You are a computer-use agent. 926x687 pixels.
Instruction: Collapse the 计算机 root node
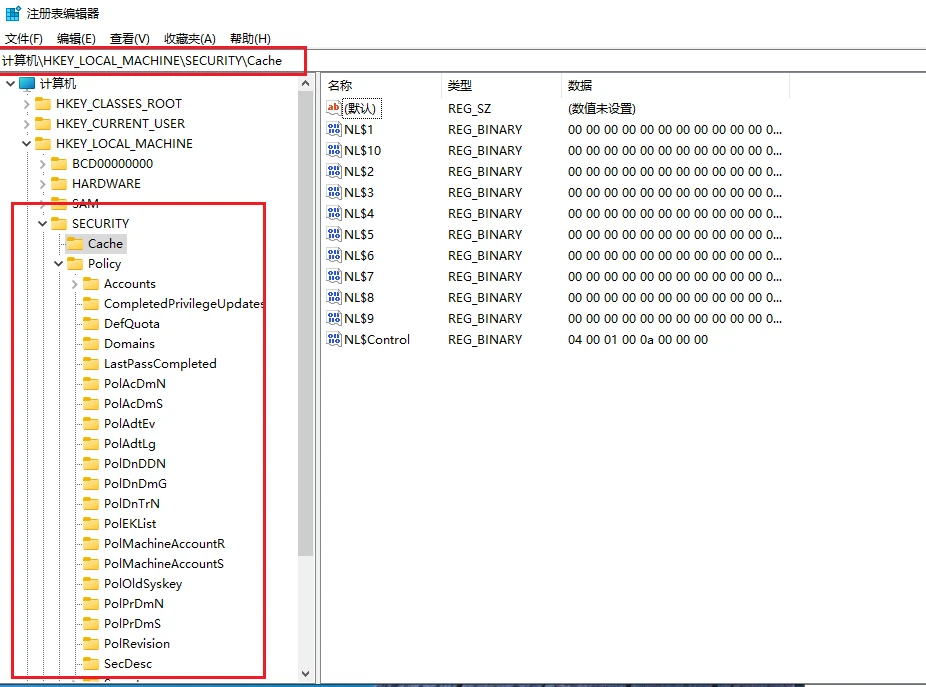coord(11,84)
